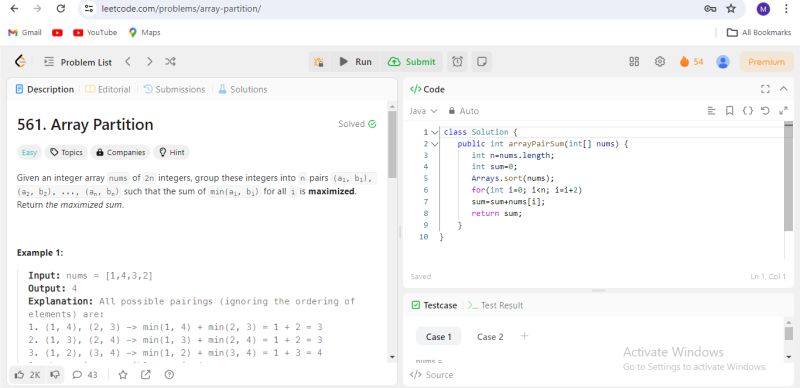Switch to the Test Result tab

(x=495, y=305)
